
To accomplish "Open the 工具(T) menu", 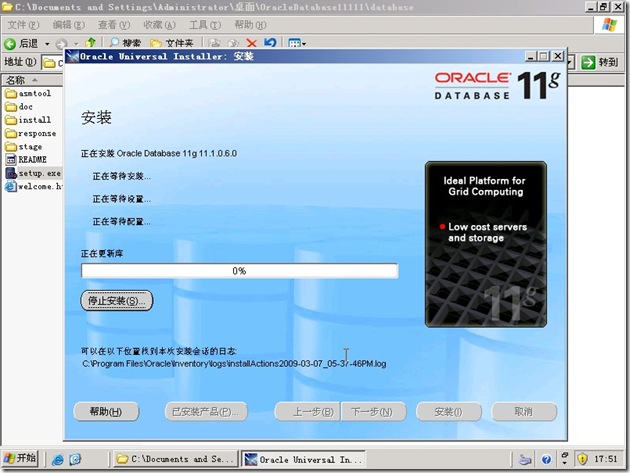I will 205,25.
